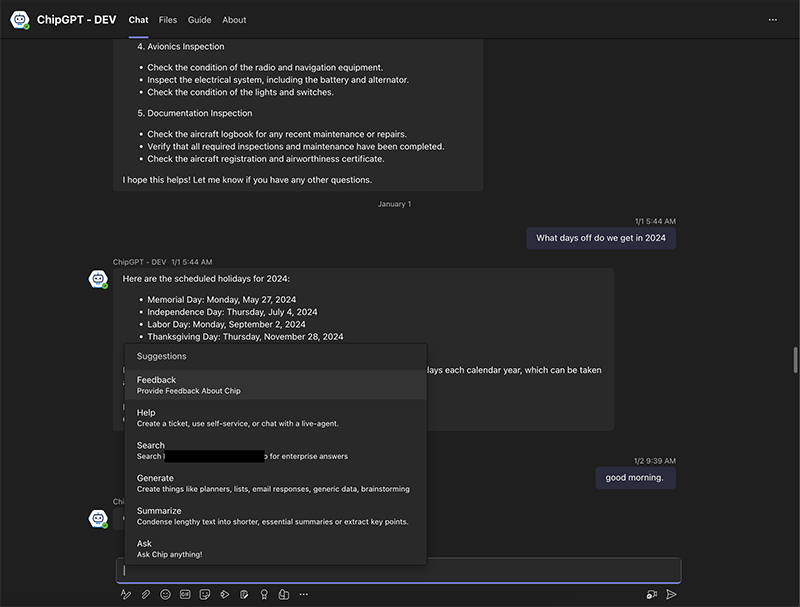This screenshot has width=800, height=607.
Task: Click the Praise badge icon
Action: pos(264,594)
